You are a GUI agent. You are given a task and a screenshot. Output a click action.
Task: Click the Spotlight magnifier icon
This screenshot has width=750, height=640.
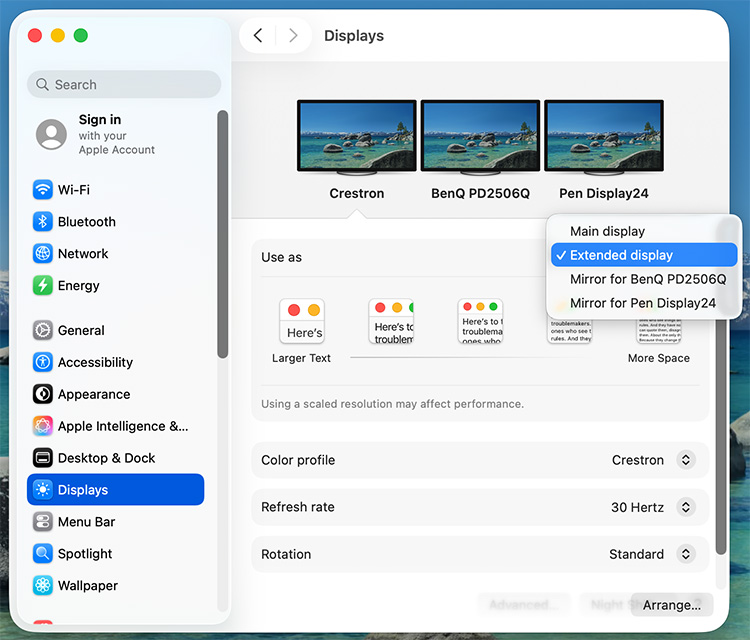(x=43, y=553)
